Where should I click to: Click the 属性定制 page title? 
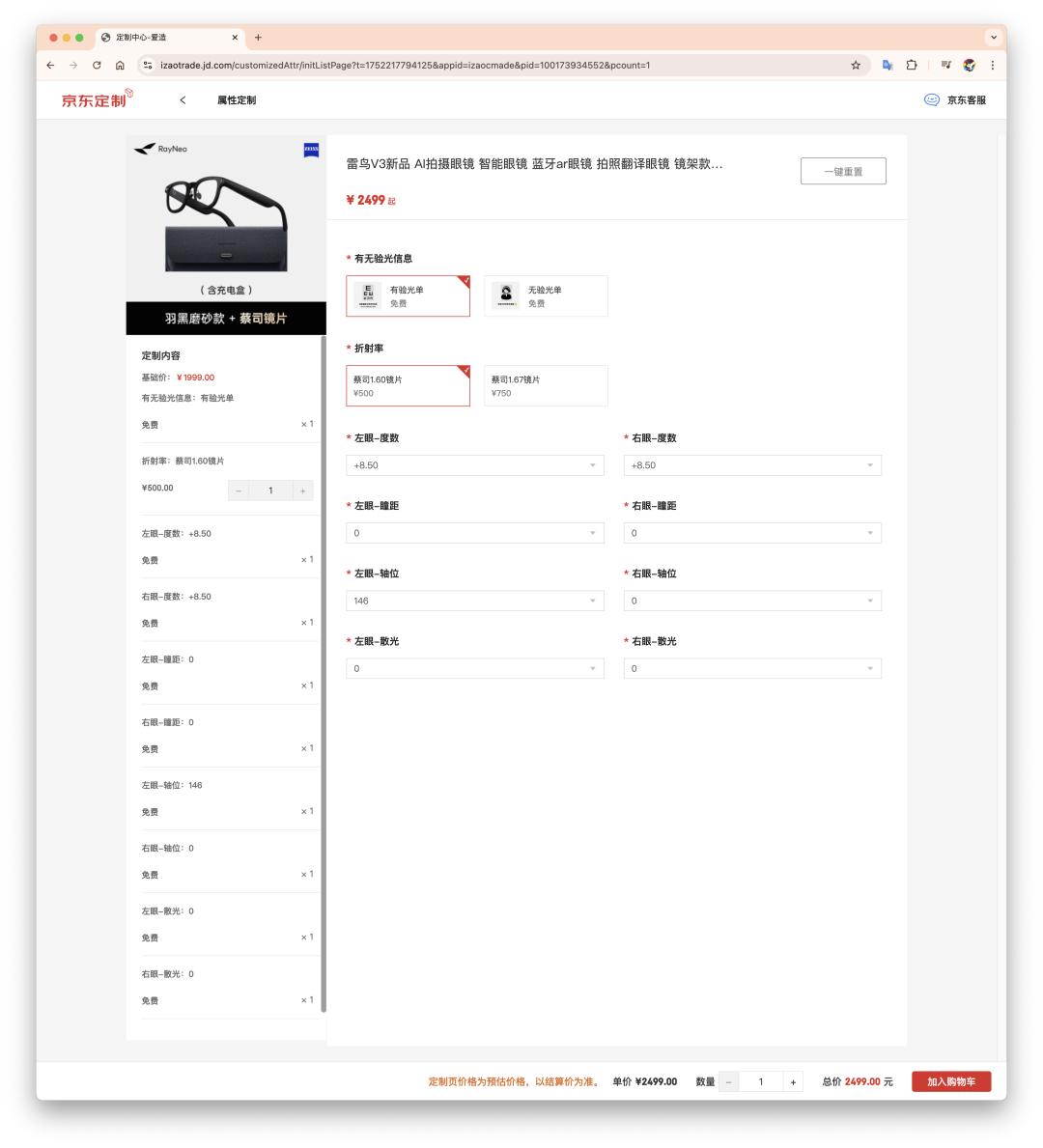point(237,100)
